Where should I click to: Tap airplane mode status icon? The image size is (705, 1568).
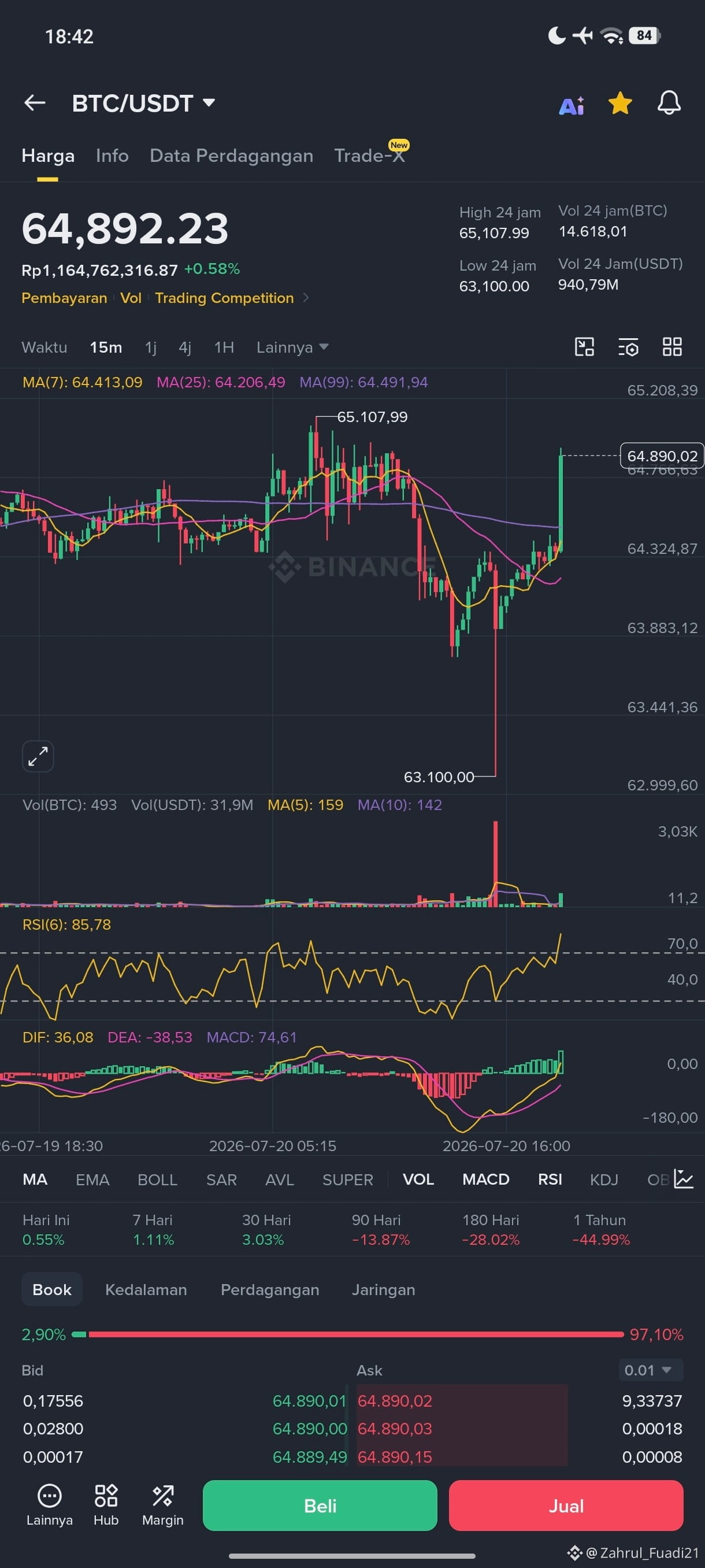pyautogui.click(x=582, y=35)
